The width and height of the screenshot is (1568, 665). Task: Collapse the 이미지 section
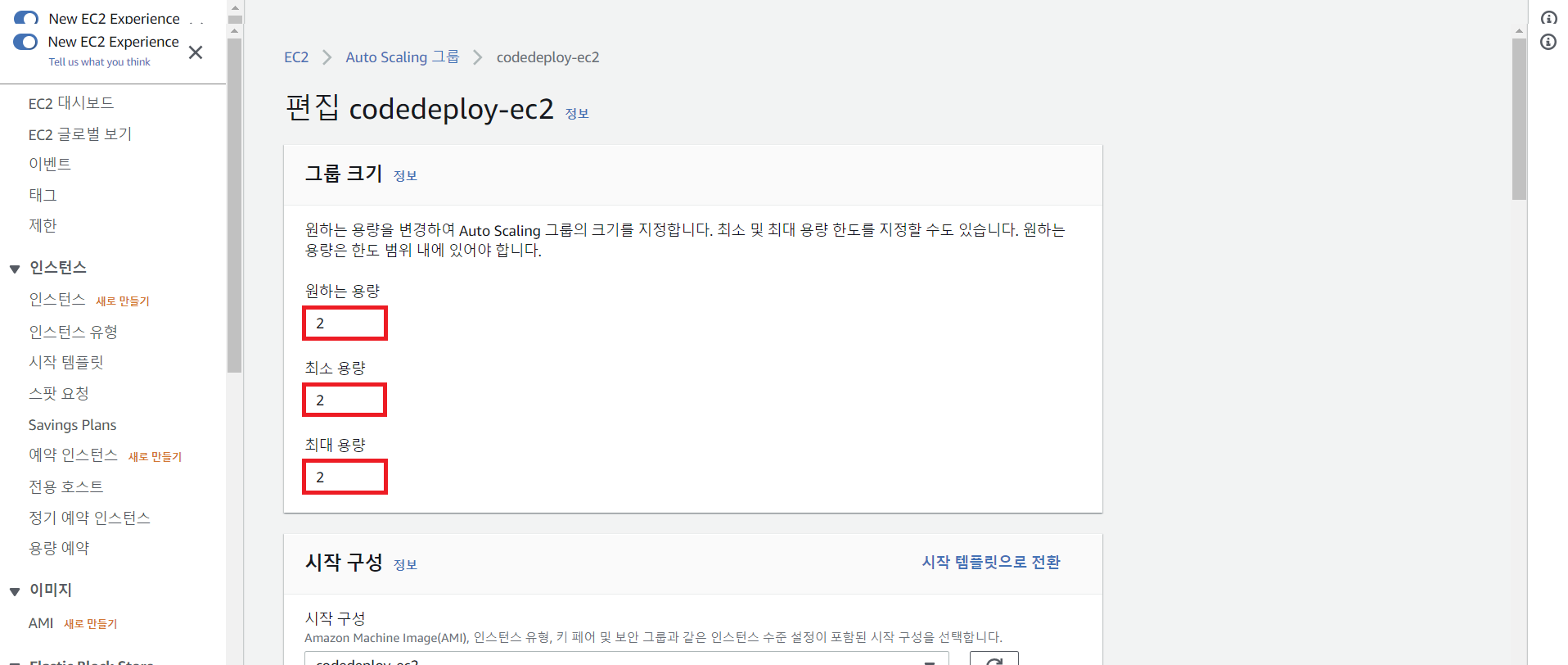click(x=15, y=591)
